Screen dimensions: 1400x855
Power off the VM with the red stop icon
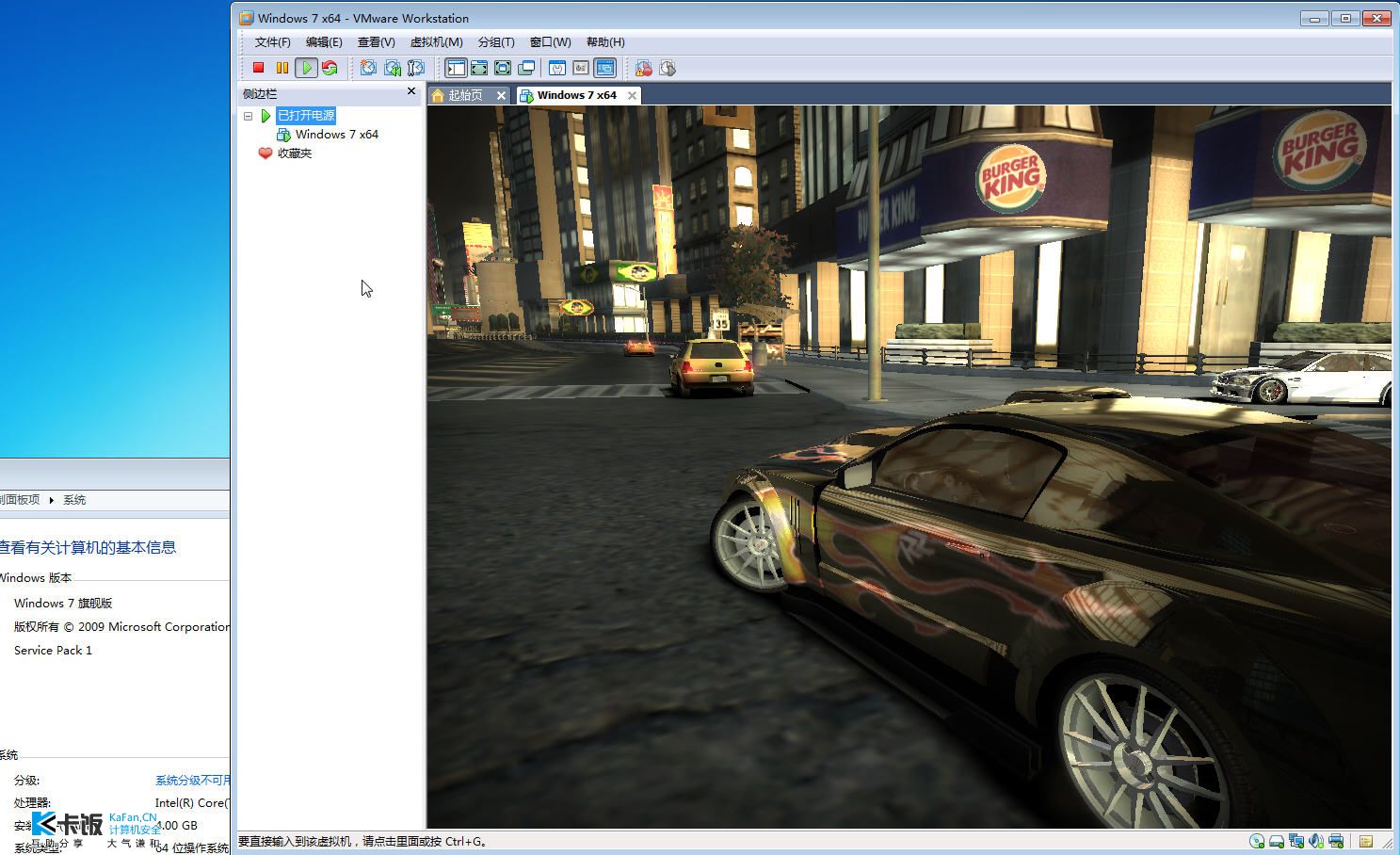coord(258,68)
